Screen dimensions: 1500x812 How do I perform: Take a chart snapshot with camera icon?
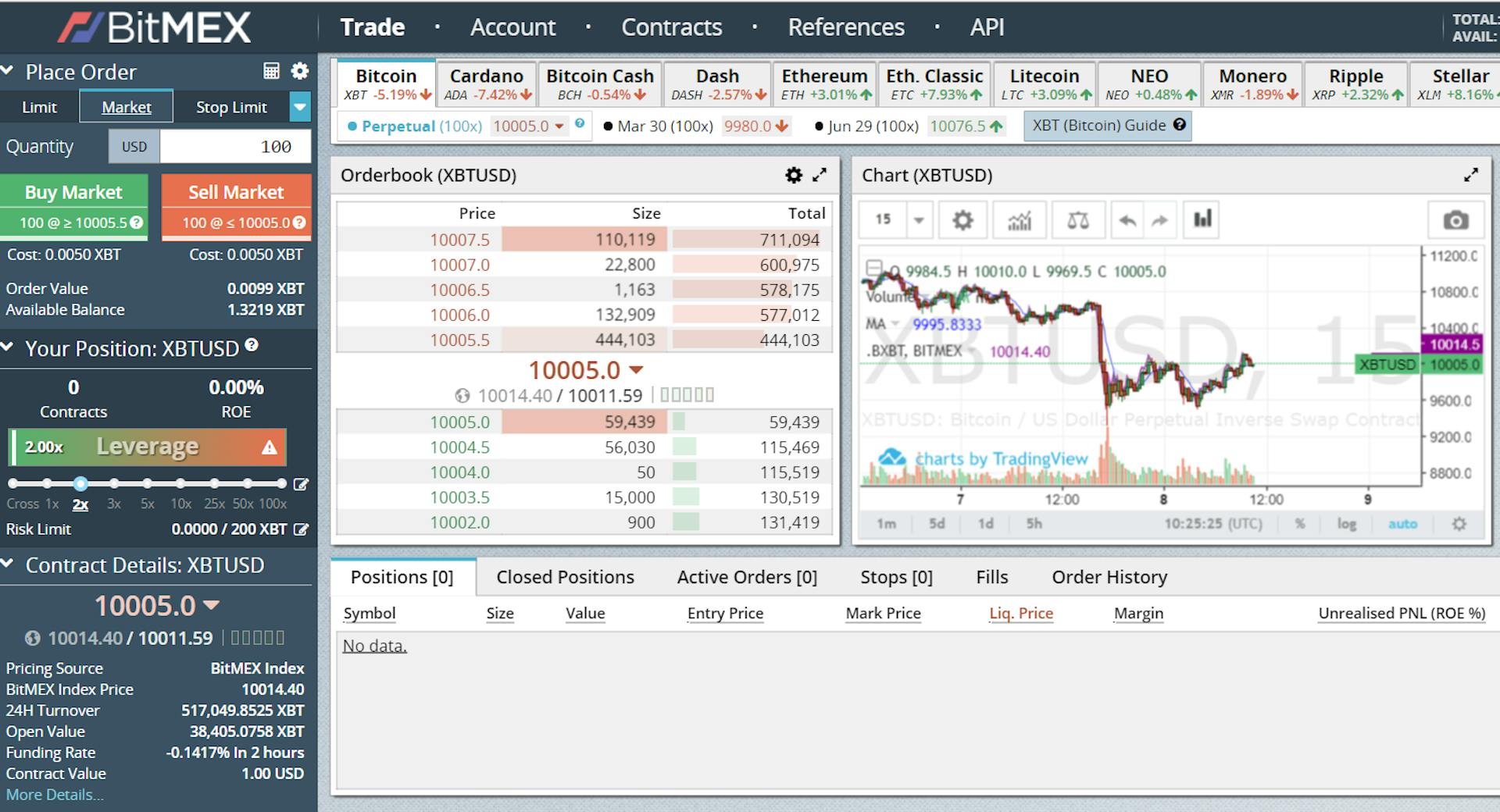(x=1458, y=219)
